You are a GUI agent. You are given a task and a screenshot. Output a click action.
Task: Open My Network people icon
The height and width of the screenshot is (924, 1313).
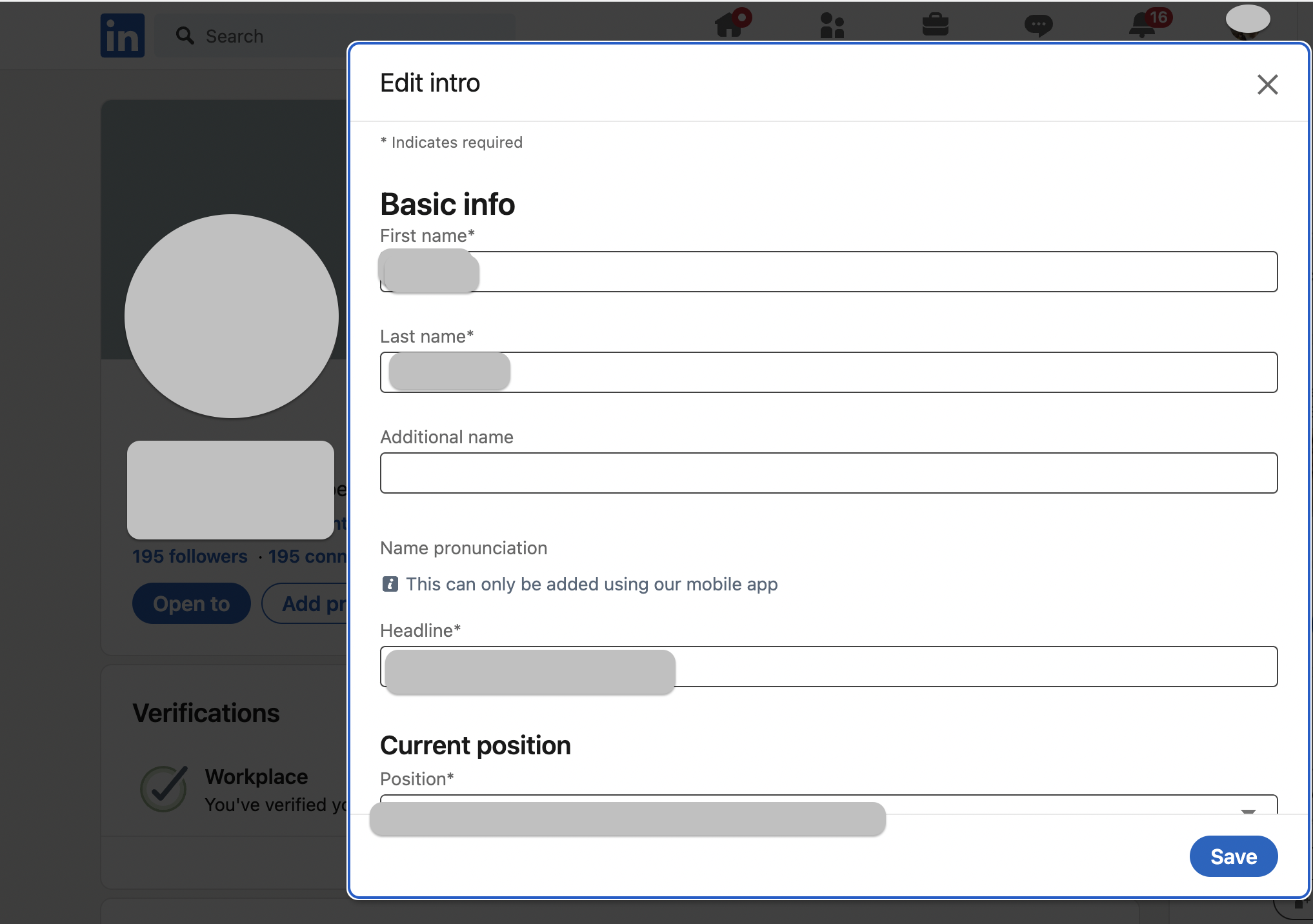point(832,26)
